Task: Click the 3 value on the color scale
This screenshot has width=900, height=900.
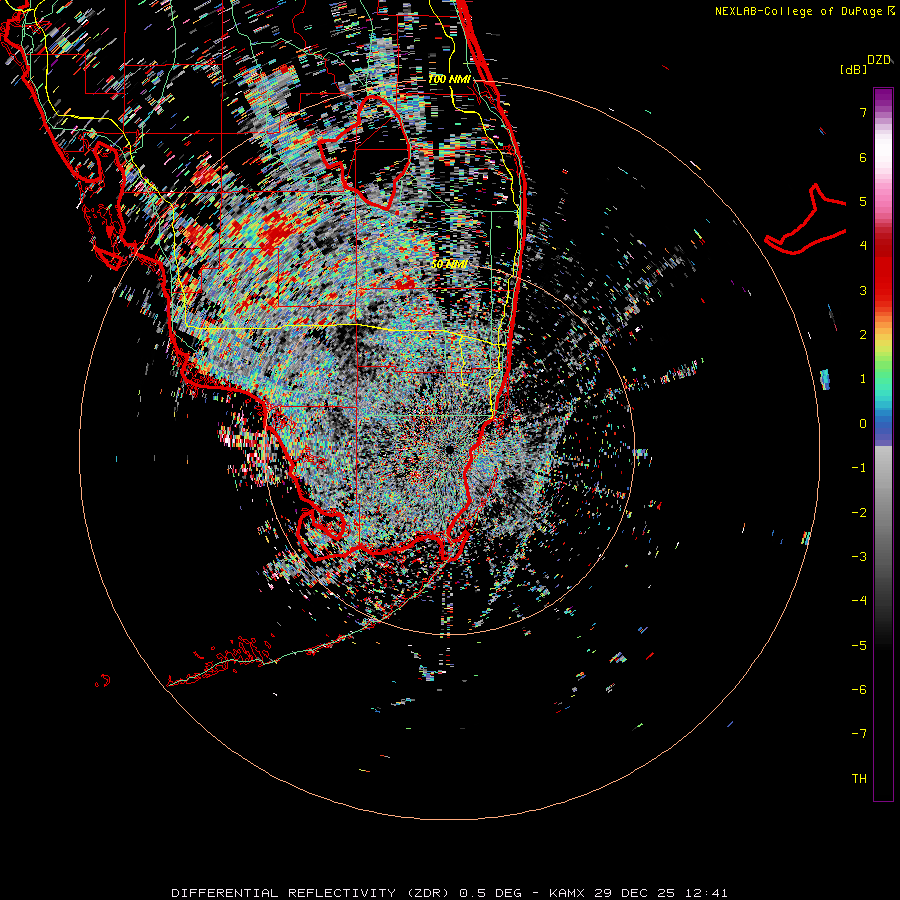Action: tap(863, 290)
